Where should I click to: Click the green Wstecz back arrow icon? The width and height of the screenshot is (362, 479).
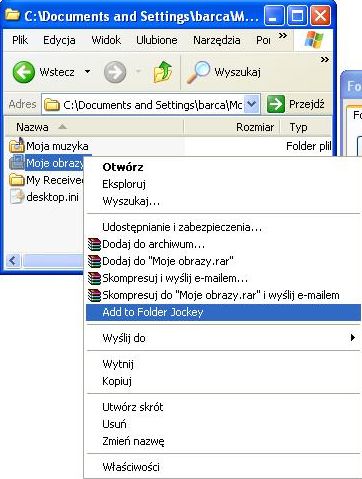point(23,72)
